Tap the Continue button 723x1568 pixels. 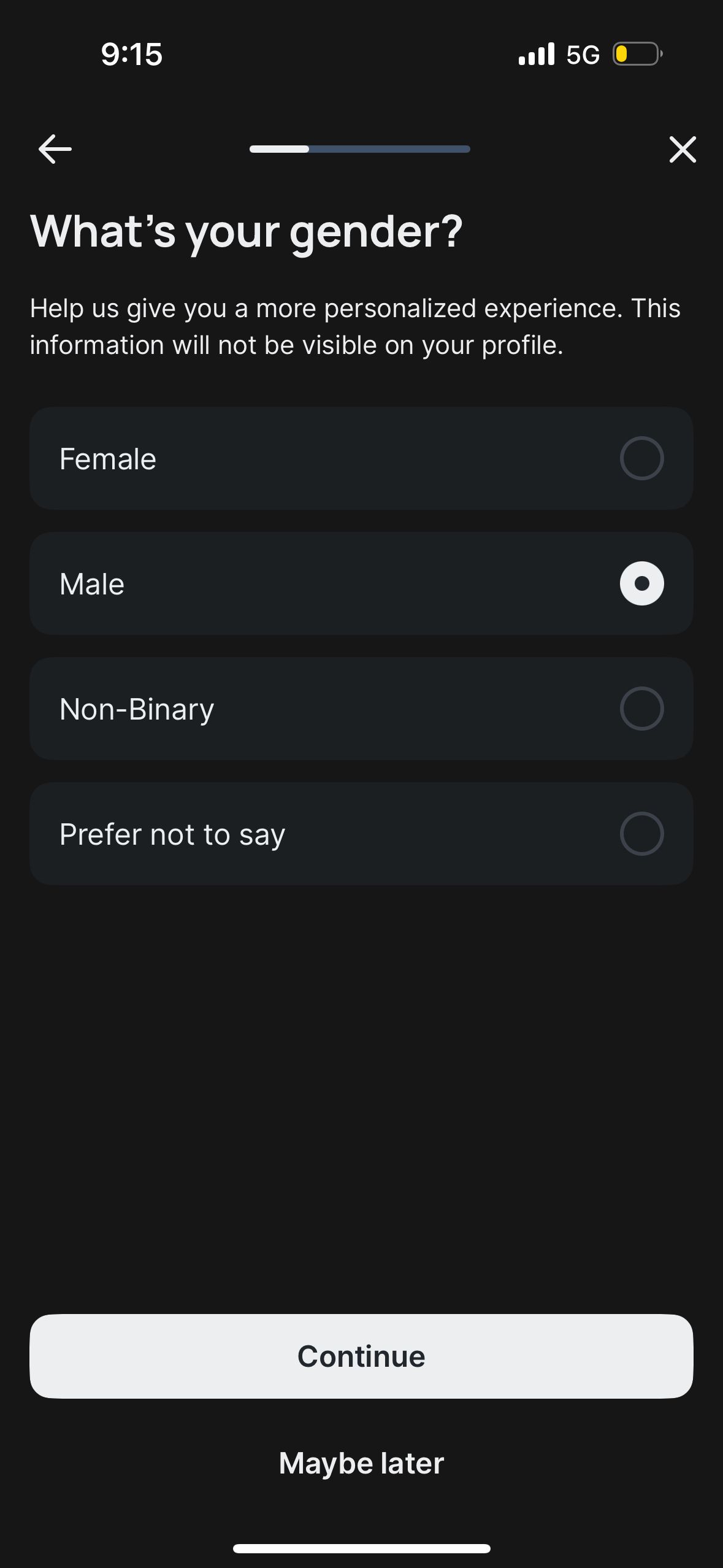coord(361,1356)
